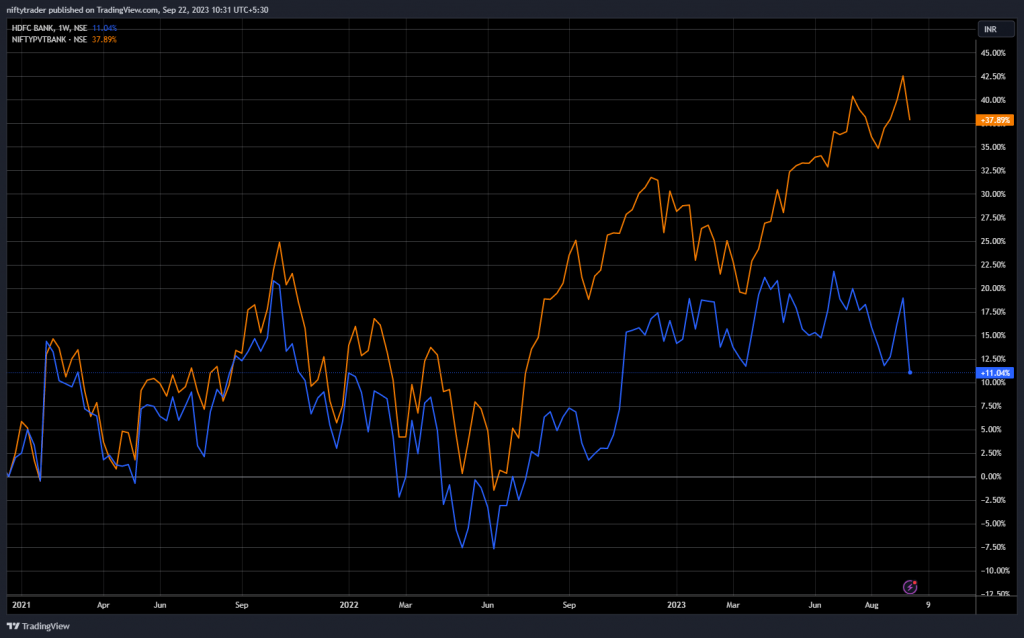Click the purple lightning flash icon
The image size is (1024, 638).
click(x=910, y=587)
